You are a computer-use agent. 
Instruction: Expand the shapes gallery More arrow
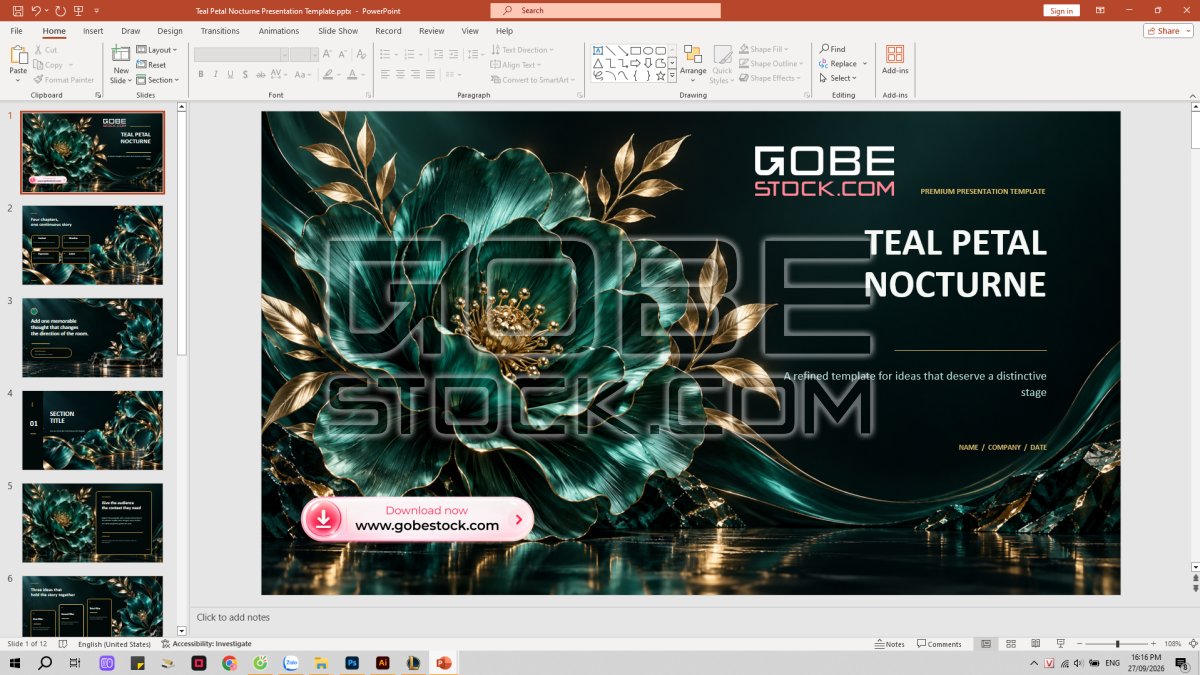[673, 77]
